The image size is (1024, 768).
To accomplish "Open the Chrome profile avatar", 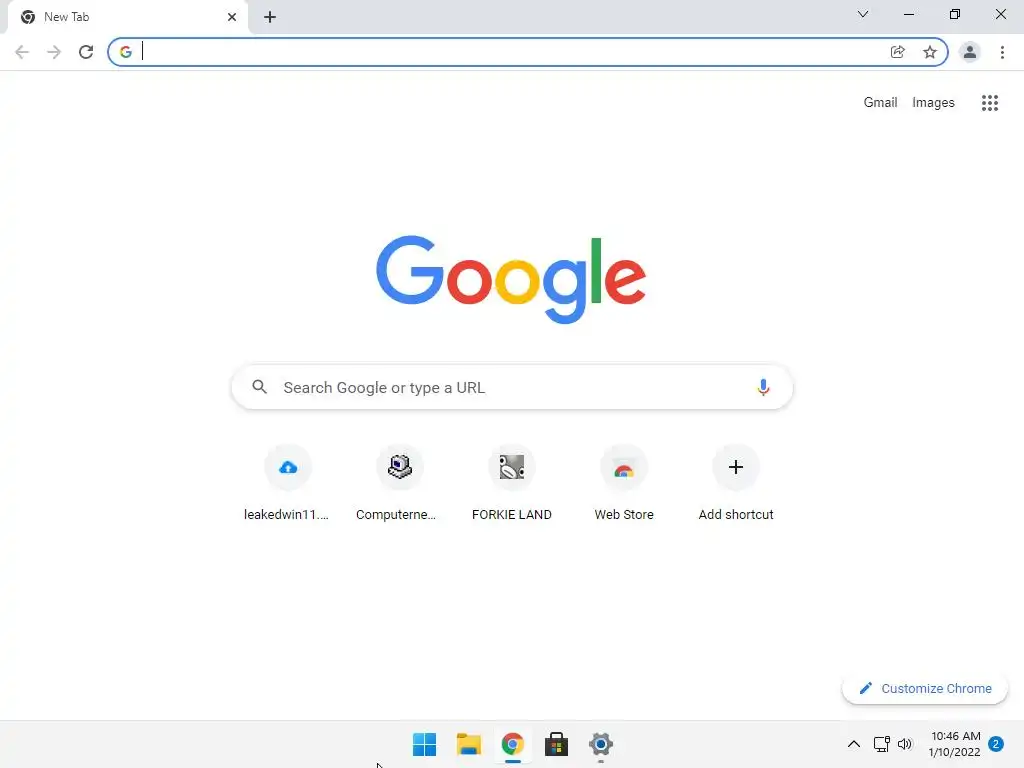I will (970, 52).
